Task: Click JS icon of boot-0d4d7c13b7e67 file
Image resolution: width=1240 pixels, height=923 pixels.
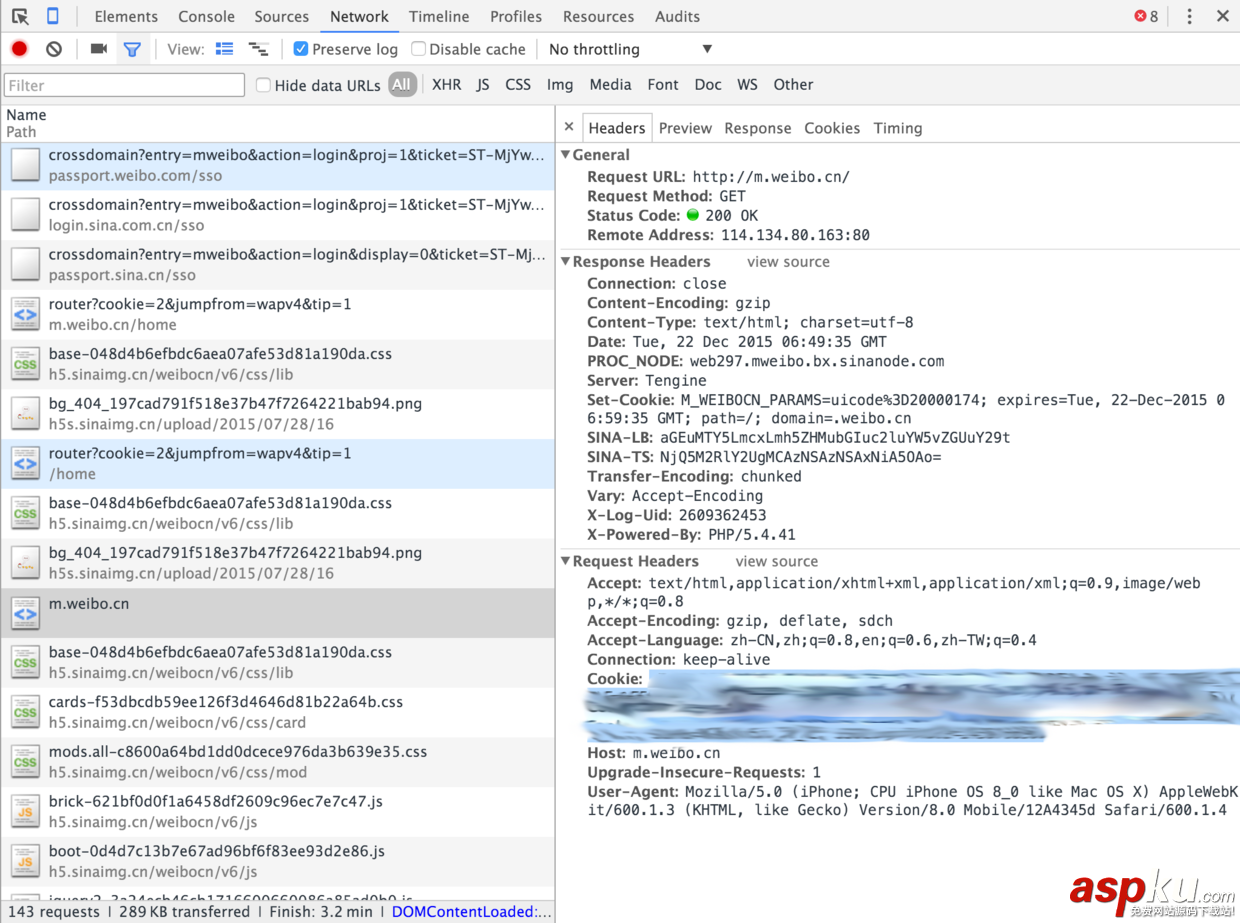Action: 25,861
